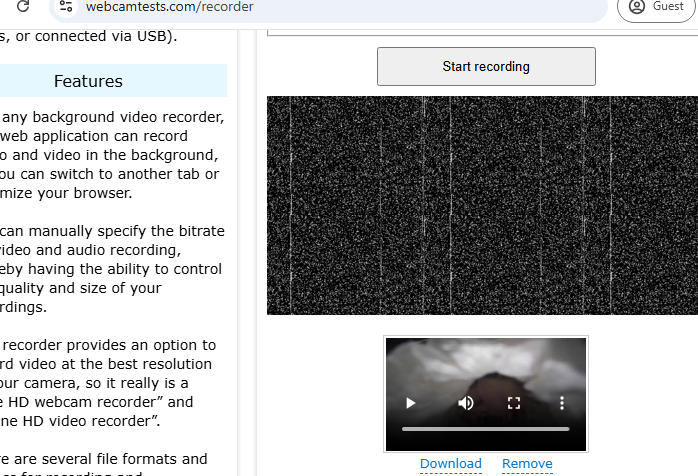Image resolution: width=698 pixels, height=476 pixels.
Task: Click the text mentioning connected via USB
Action: (90, 37)
